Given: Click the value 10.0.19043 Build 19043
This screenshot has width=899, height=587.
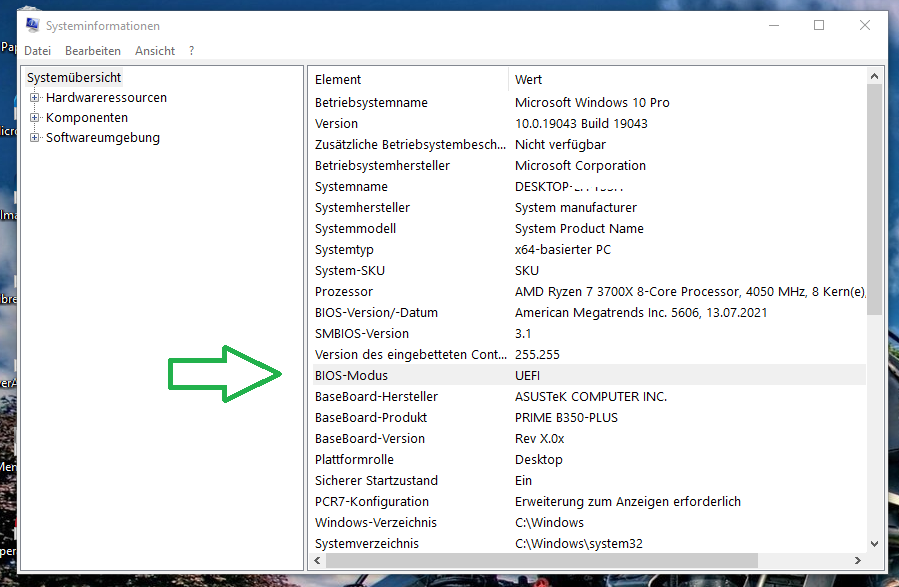Looking at the screenshot, I should (x=581, y=124).
